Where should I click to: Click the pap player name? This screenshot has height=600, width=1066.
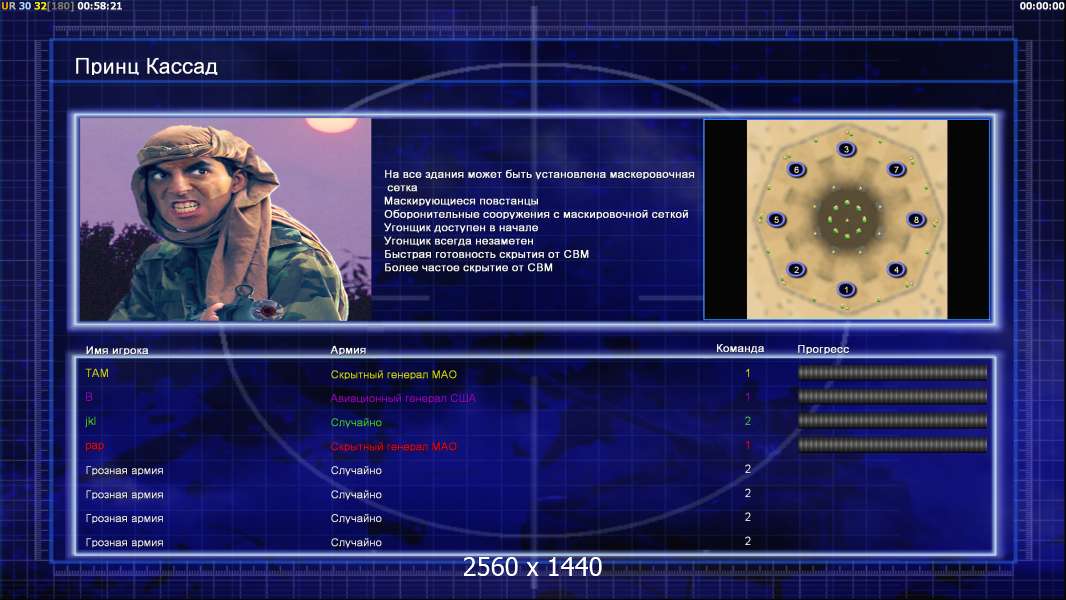[94, 446]
